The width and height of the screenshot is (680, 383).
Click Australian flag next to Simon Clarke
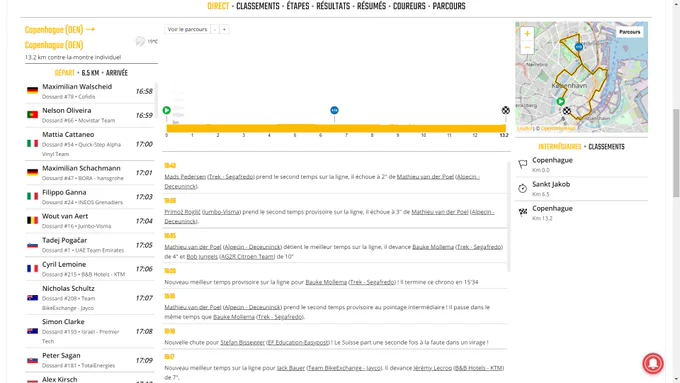pos(33,331)
